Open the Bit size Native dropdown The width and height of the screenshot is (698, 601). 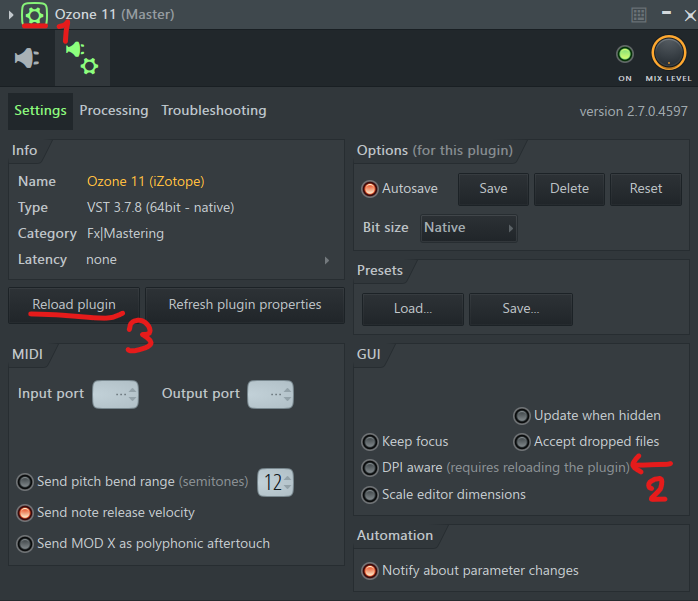click(468, 228)
